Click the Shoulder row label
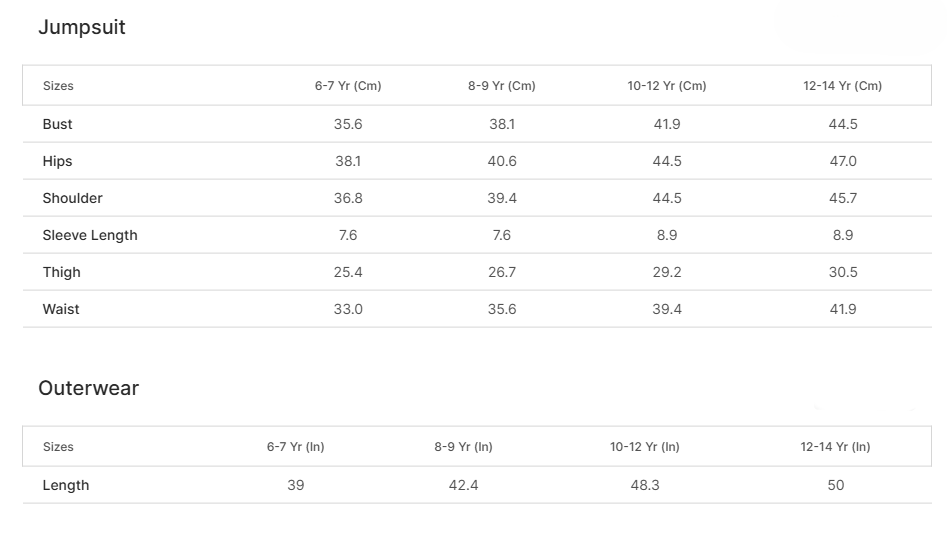 [x=73, y=199]
